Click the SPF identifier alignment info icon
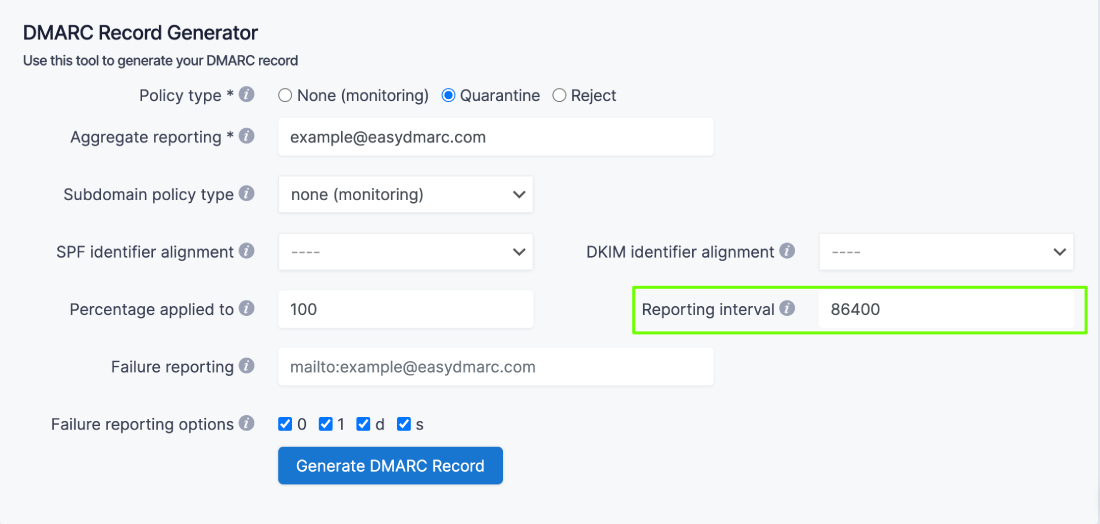Image resolution: width=1100 pixels, height=524 pixels. click(246, 251)
